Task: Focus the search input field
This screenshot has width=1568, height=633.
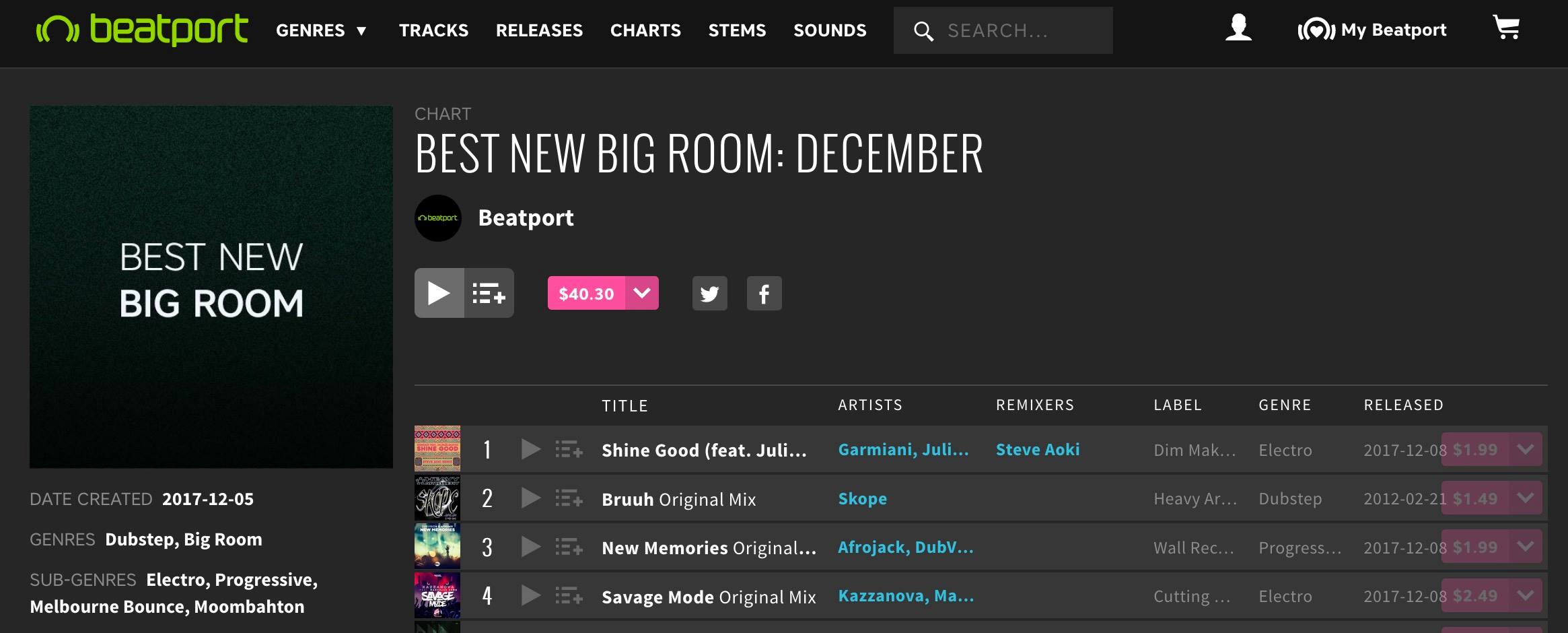Action: (x=1003, y=30)
